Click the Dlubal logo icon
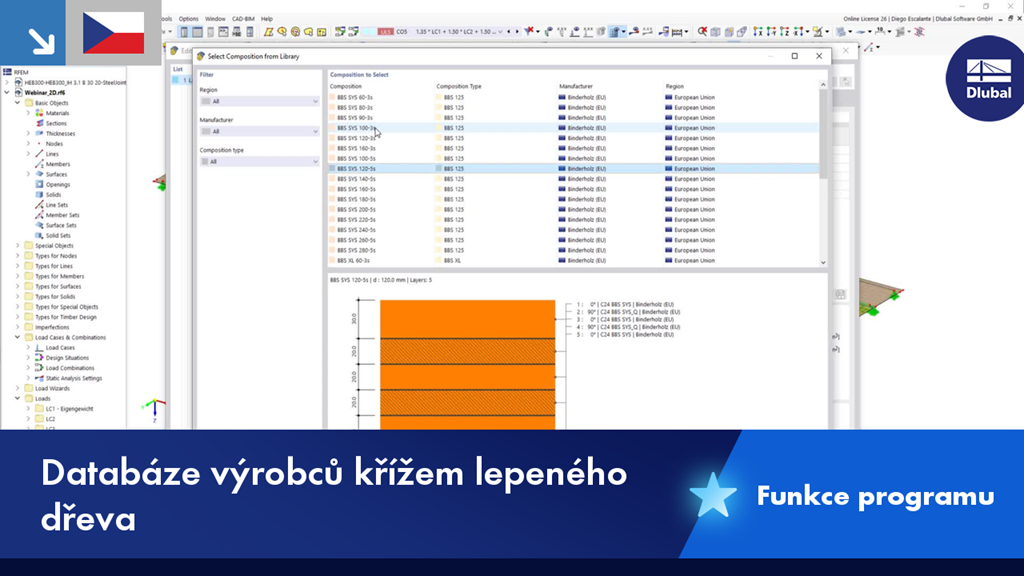The width and height of the screenshot is (1024, 576). tap(987, 82)
